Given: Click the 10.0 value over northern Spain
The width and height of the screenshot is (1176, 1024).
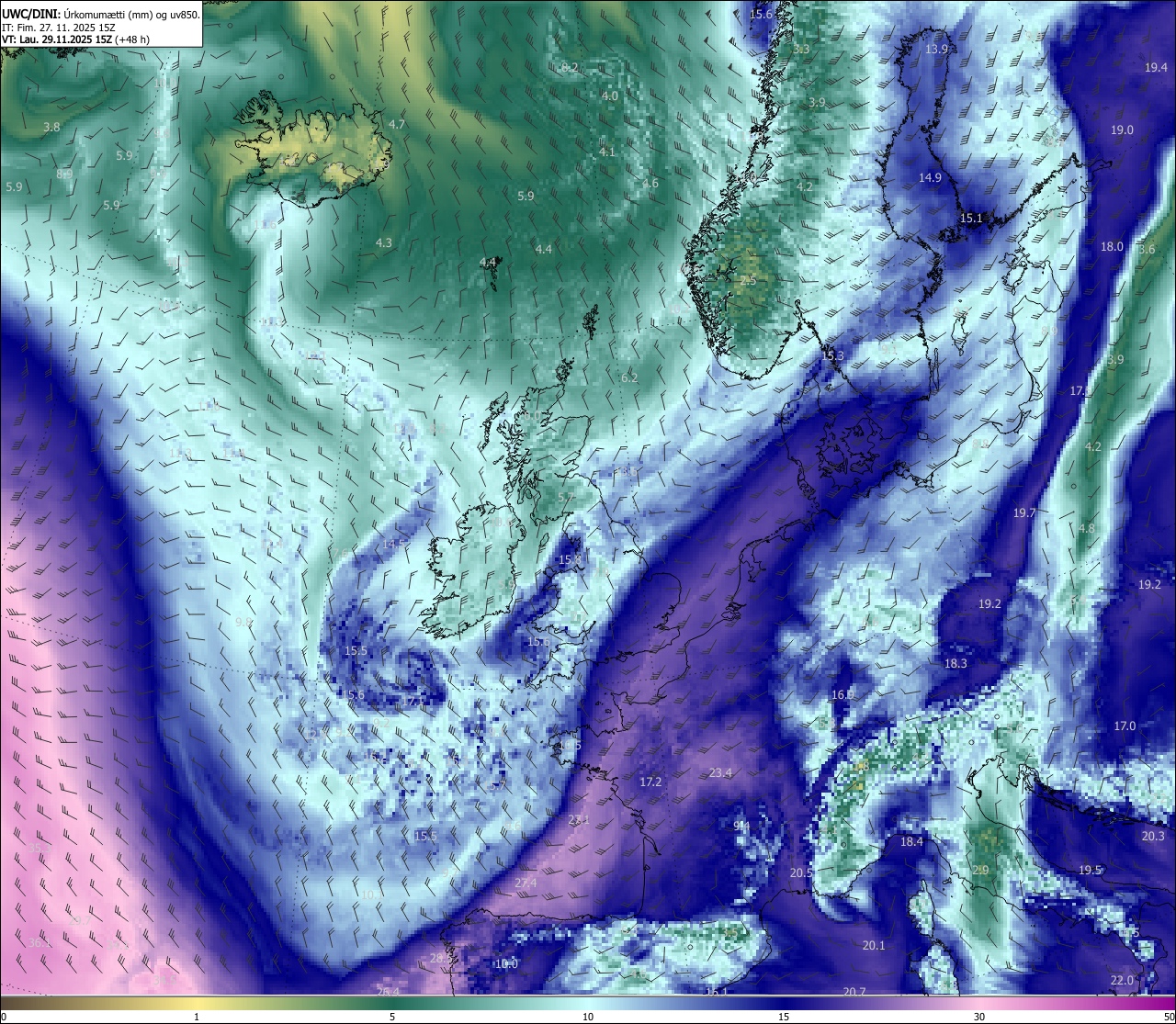Looking at the screenshot, I should [506, 963].
